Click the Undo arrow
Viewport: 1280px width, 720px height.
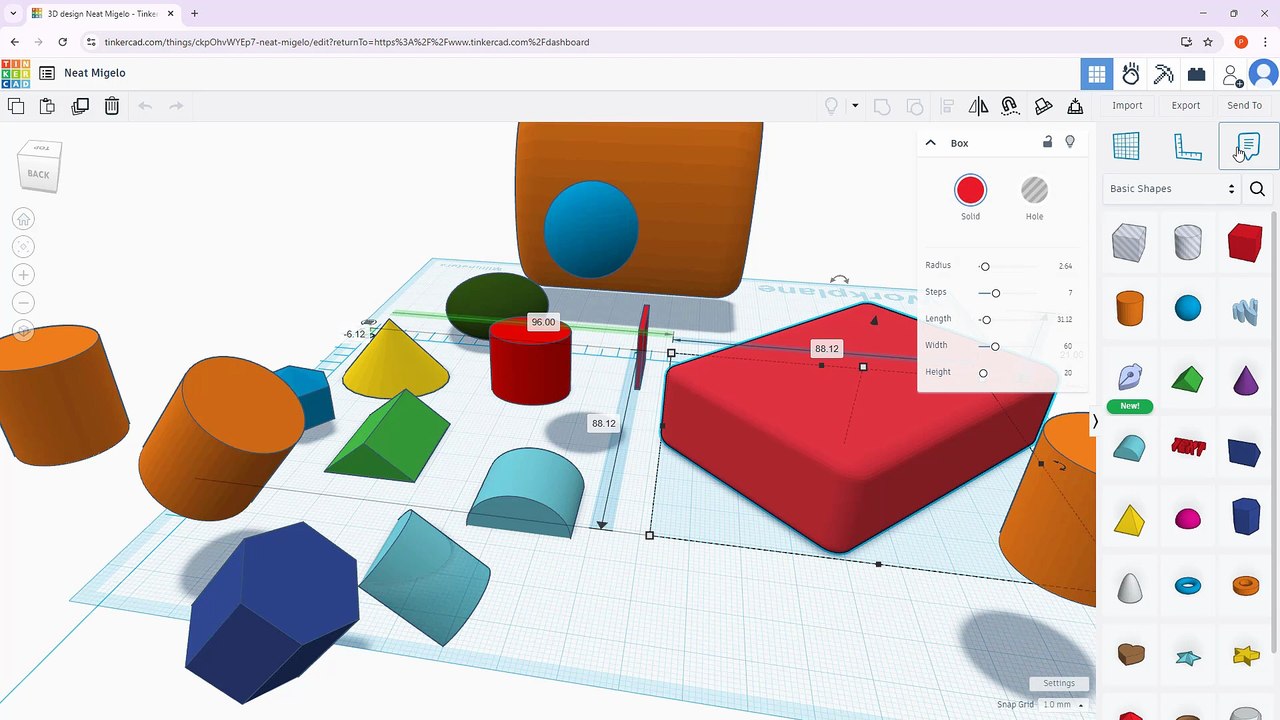click(145, 106)
